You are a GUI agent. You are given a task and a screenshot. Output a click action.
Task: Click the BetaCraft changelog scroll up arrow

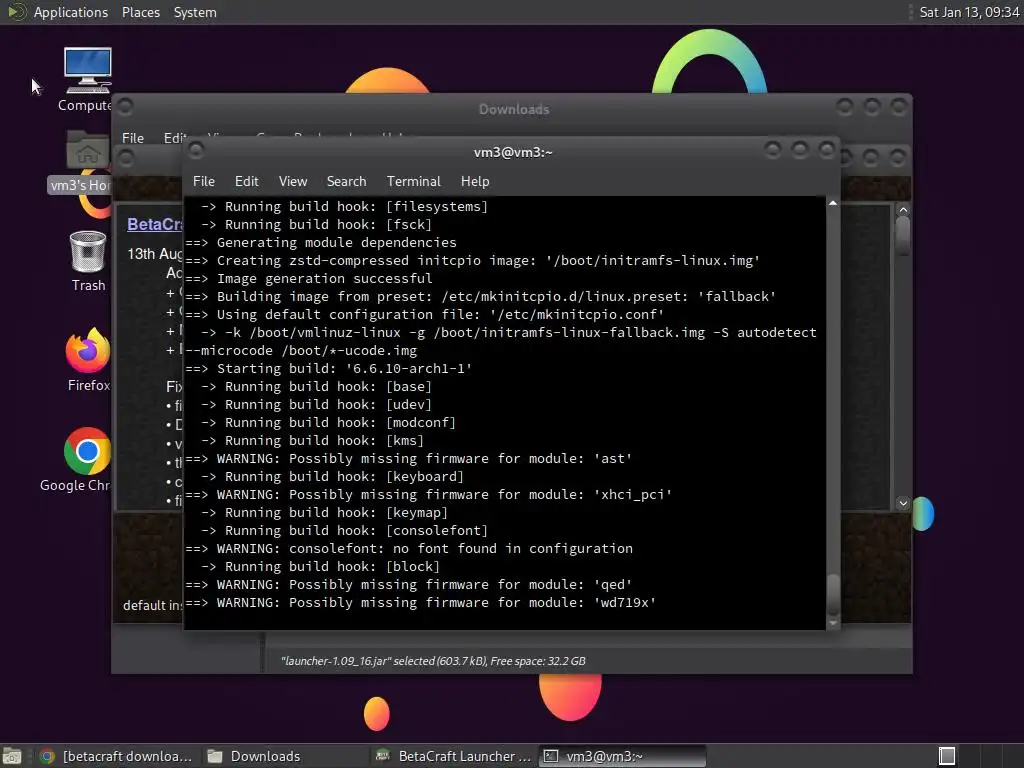coord(903,210)
